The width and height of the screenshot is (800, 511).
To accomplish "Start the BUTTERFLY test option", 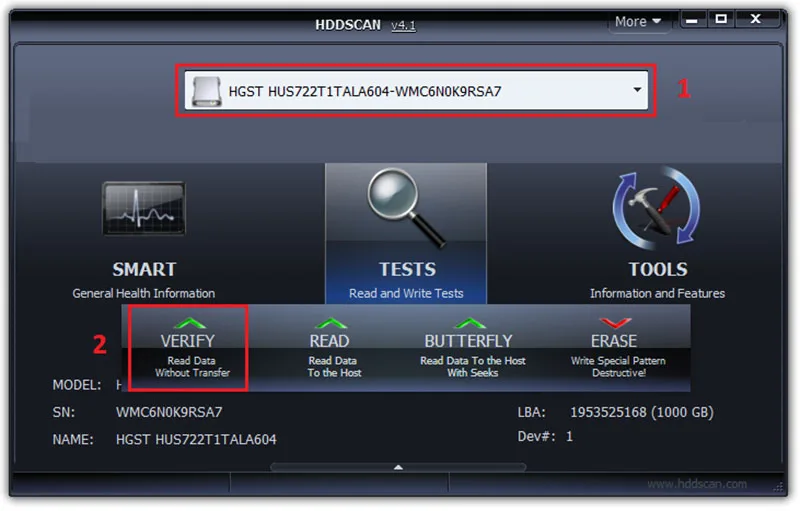I will (x=471, y=348).
